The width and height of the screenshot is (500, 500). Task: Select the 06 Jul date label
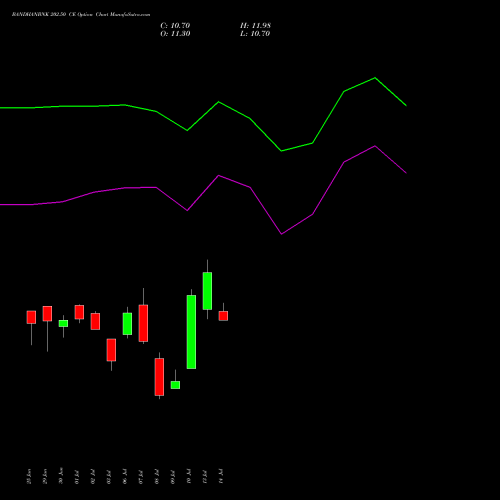coord(125,476)
